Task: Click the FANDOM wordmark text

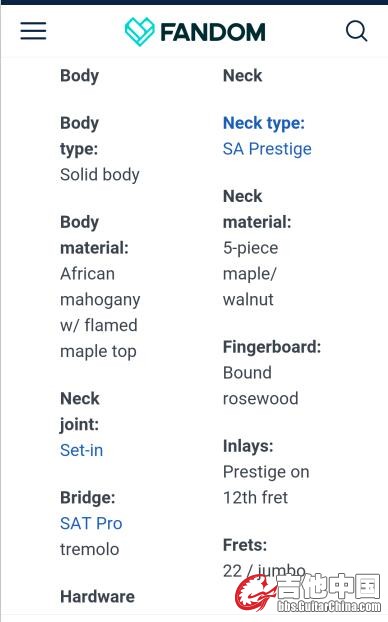Action: pyautogui.click(x=213, y=33)
